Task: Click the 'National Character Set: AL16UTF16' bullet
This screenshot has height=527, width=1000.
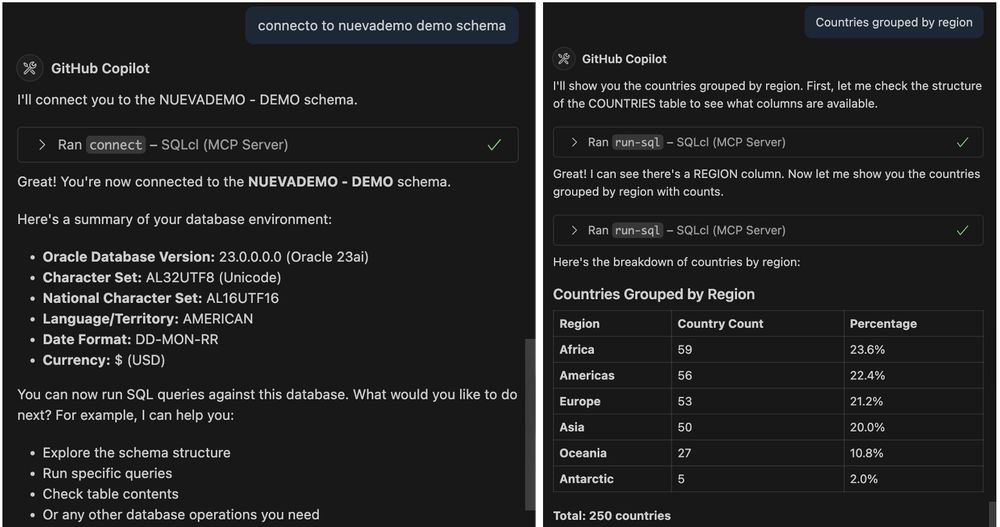Action: click(x=161, y=298)
